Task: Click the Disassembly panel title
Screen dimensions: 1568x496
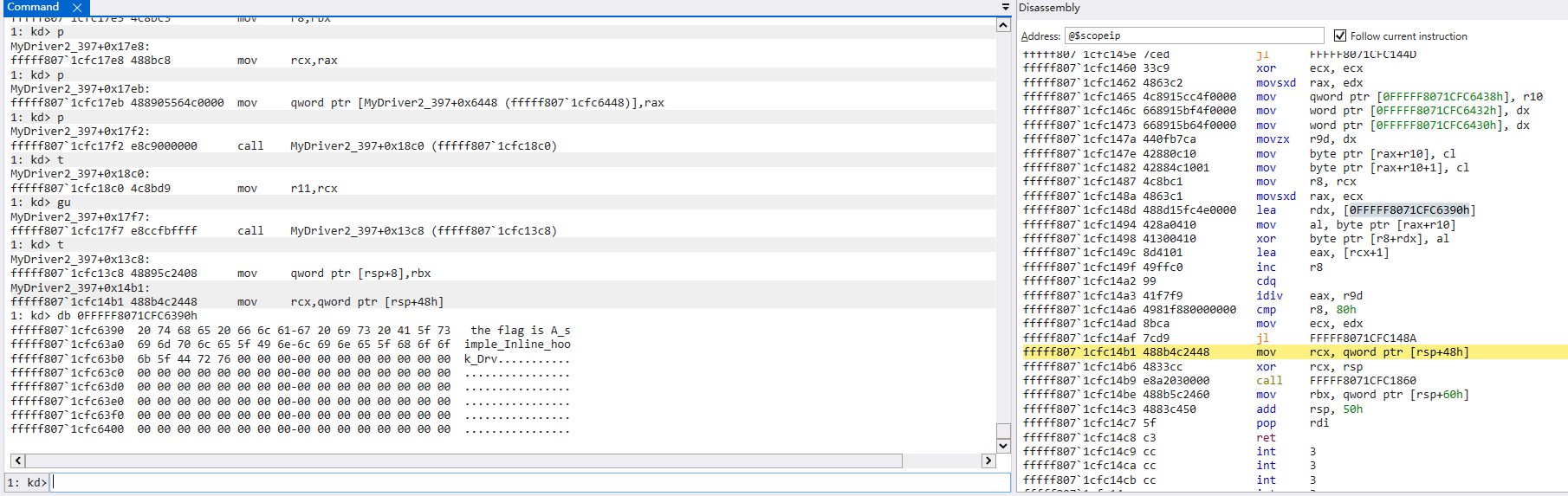Action: pos(1049,8)
